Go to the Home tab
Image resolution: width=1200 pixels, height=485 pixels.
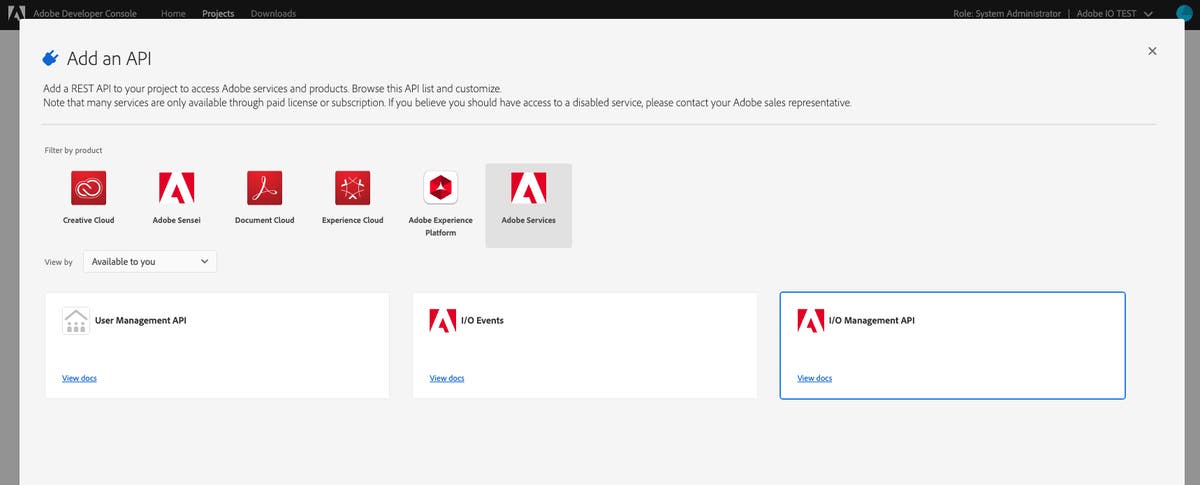(x=173, y=14)
